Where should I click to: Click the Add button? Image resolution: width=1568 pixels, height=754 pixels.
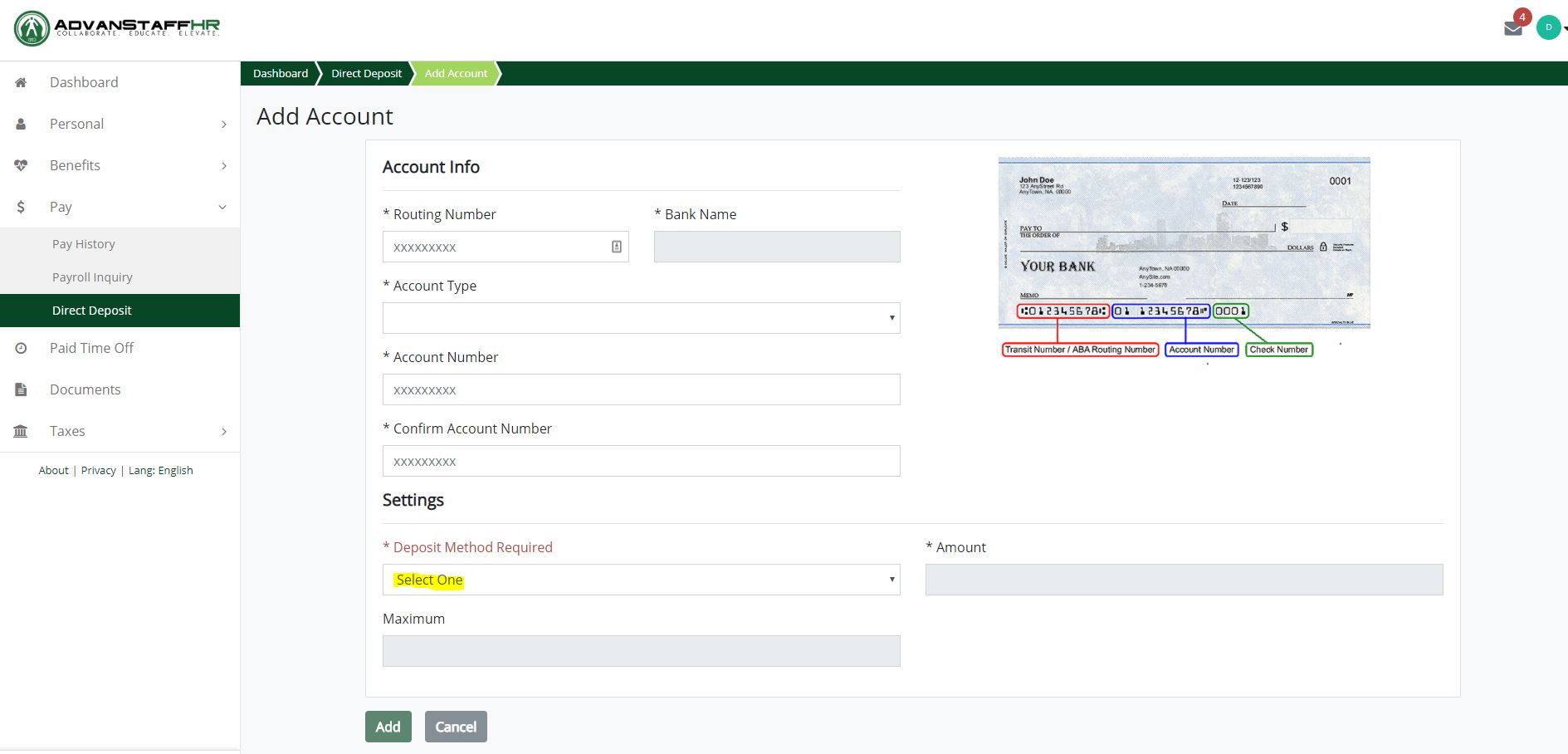[388, 726]
